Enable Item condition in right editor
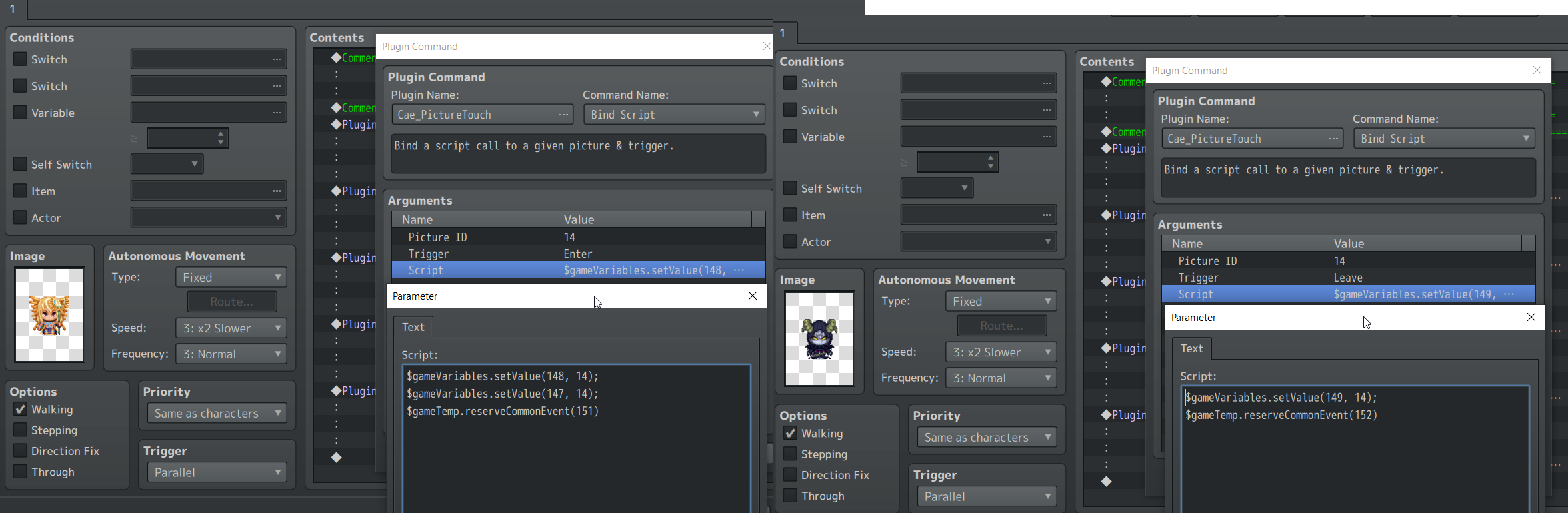1568x513 pixels. (x=790, y=215)
